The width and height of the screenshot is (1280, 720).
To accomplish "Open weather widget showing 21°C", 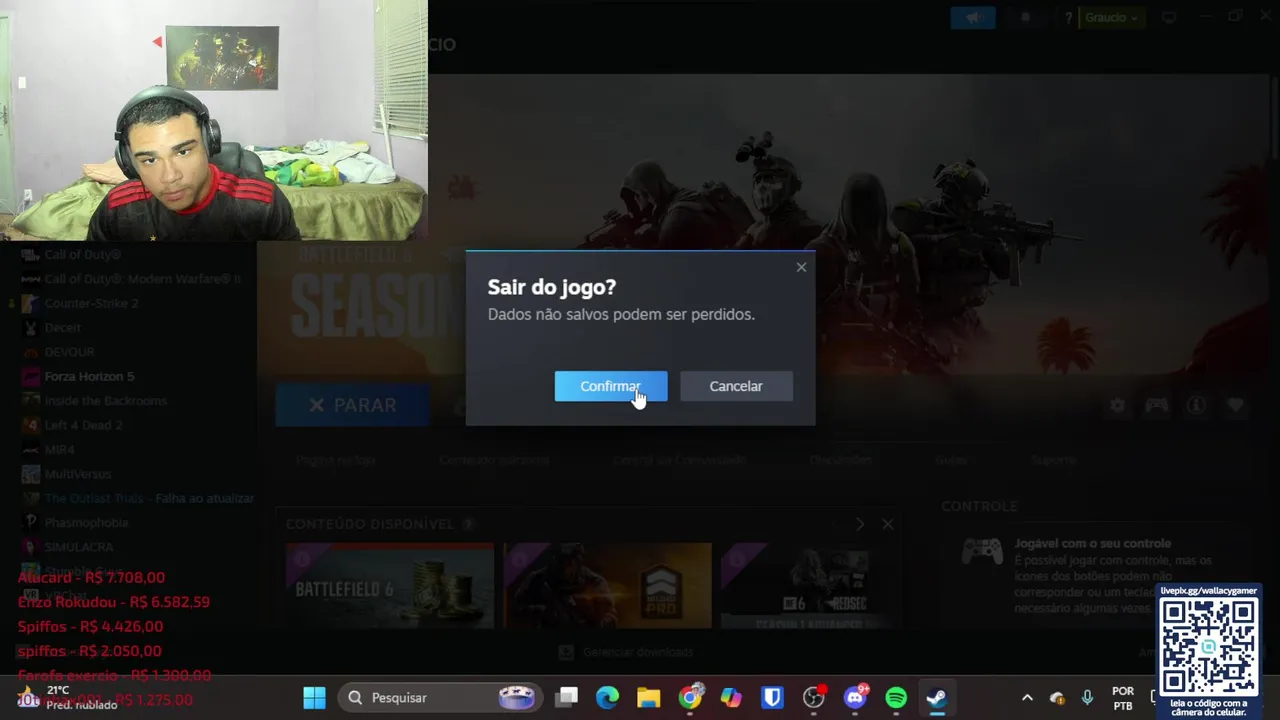I will click(68, 697).
